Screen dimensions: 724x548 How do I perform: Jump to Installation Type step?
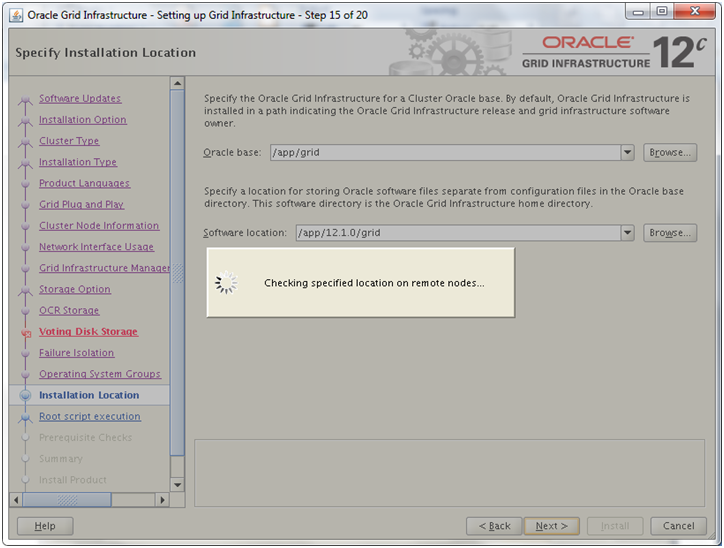78,162
